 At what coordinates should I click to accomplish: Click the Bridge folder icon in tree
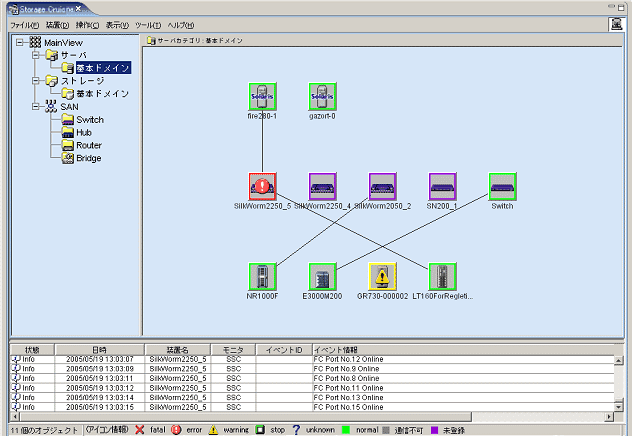point(68,158)
